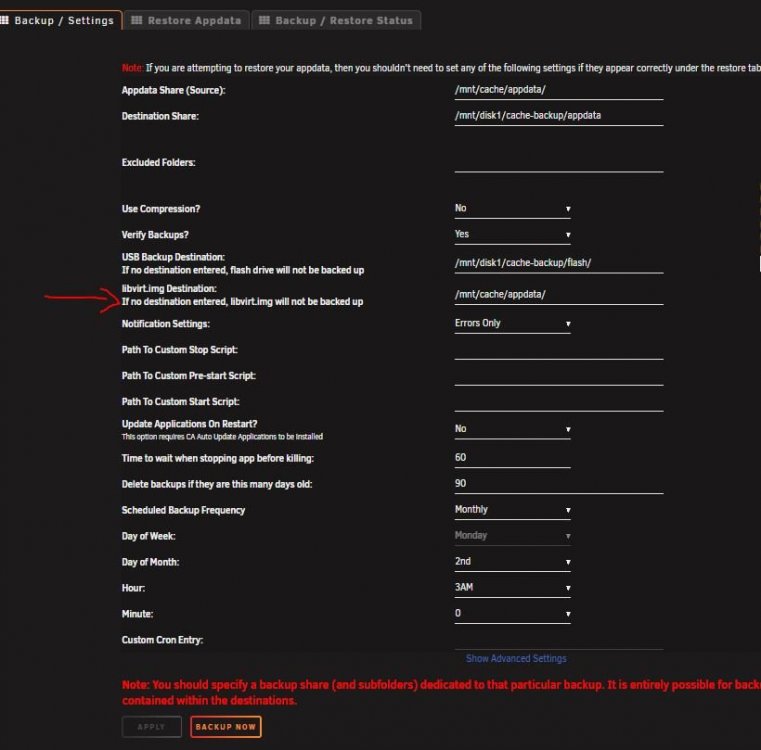Click the 'Scheduled Backup Frequency' label

(x=183, y=510)
